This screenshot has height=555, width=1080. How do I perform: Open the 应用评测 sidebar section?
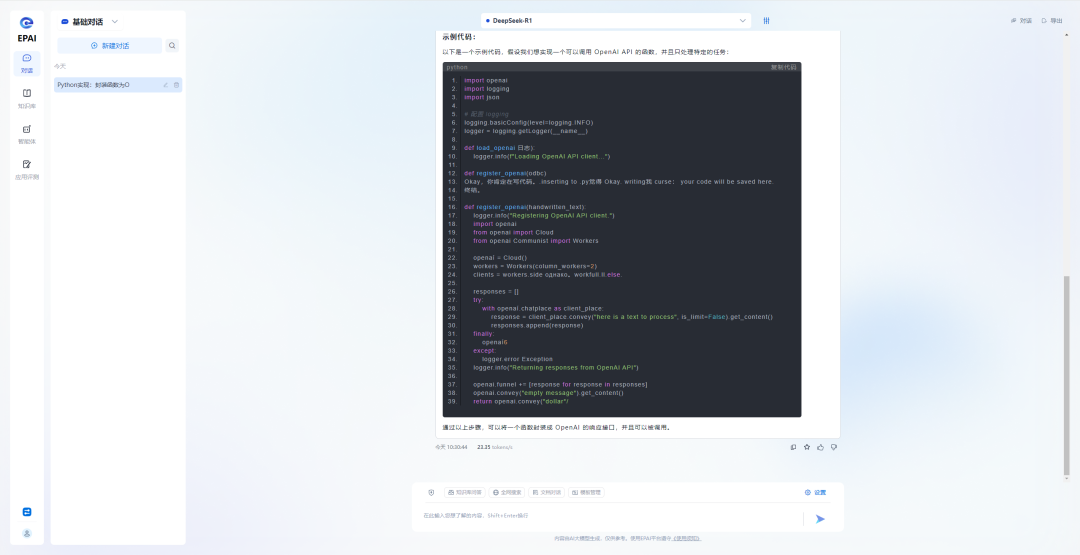click(27, 168)
